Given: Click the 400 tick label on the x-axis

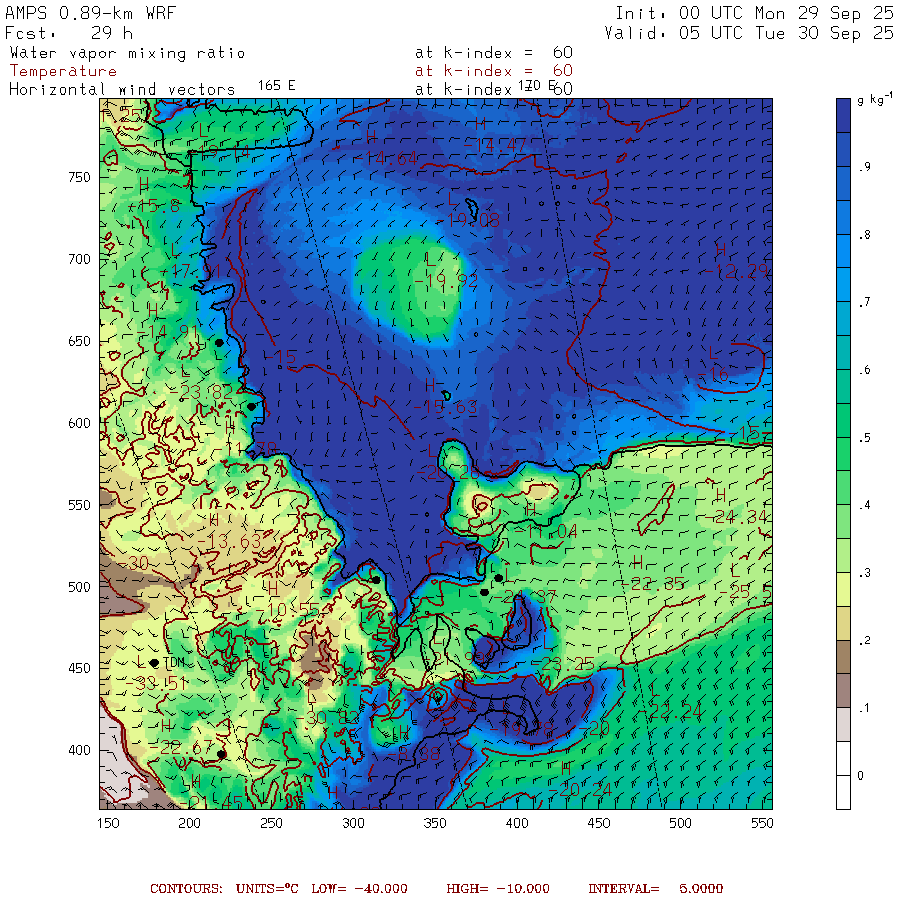Looking at the screenshot, I should pyautogui.click(x=517, y=822).
